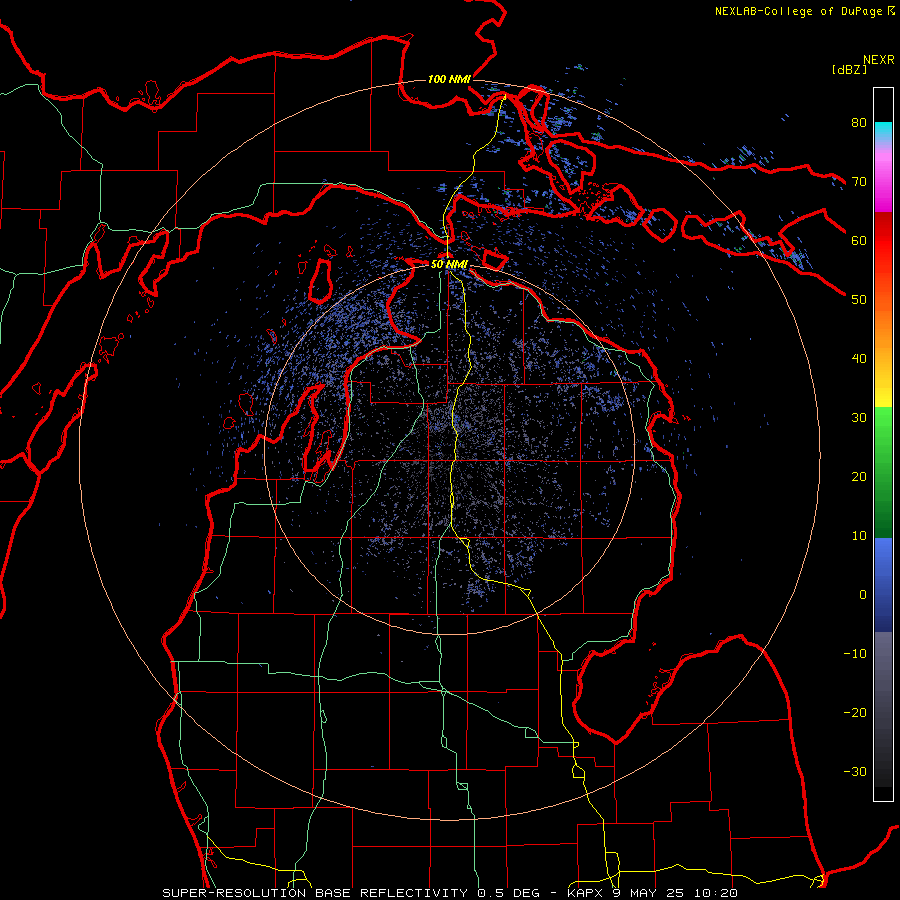Click the green segment of the color bar
The height and width of the screenshot is (900, 900).
[x=883, y=472]
